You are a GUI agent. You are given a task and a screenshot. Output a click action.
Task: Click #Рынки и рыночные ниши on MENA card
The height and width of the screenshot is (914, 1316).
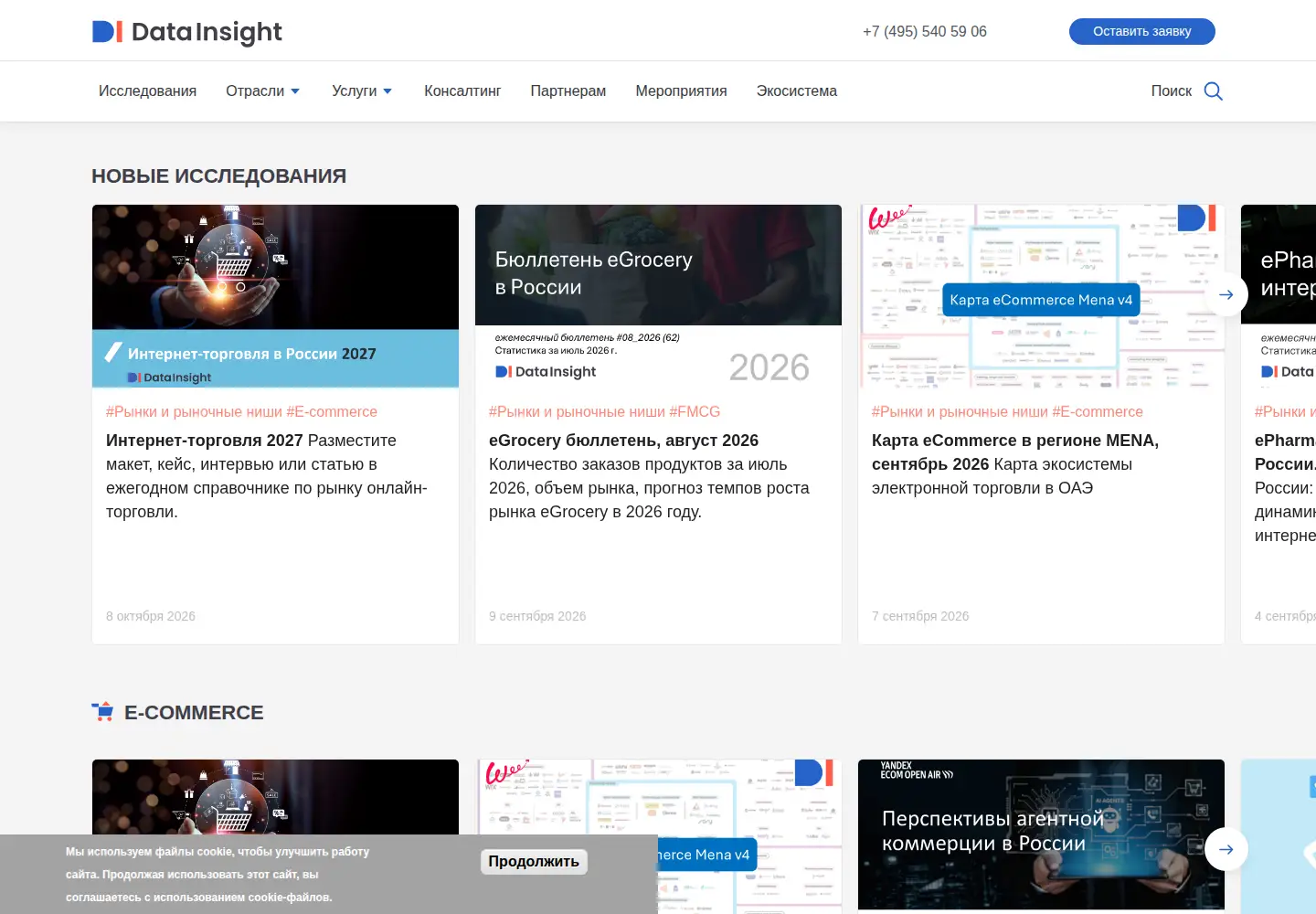pyautogui.click(x=960, y=412)
